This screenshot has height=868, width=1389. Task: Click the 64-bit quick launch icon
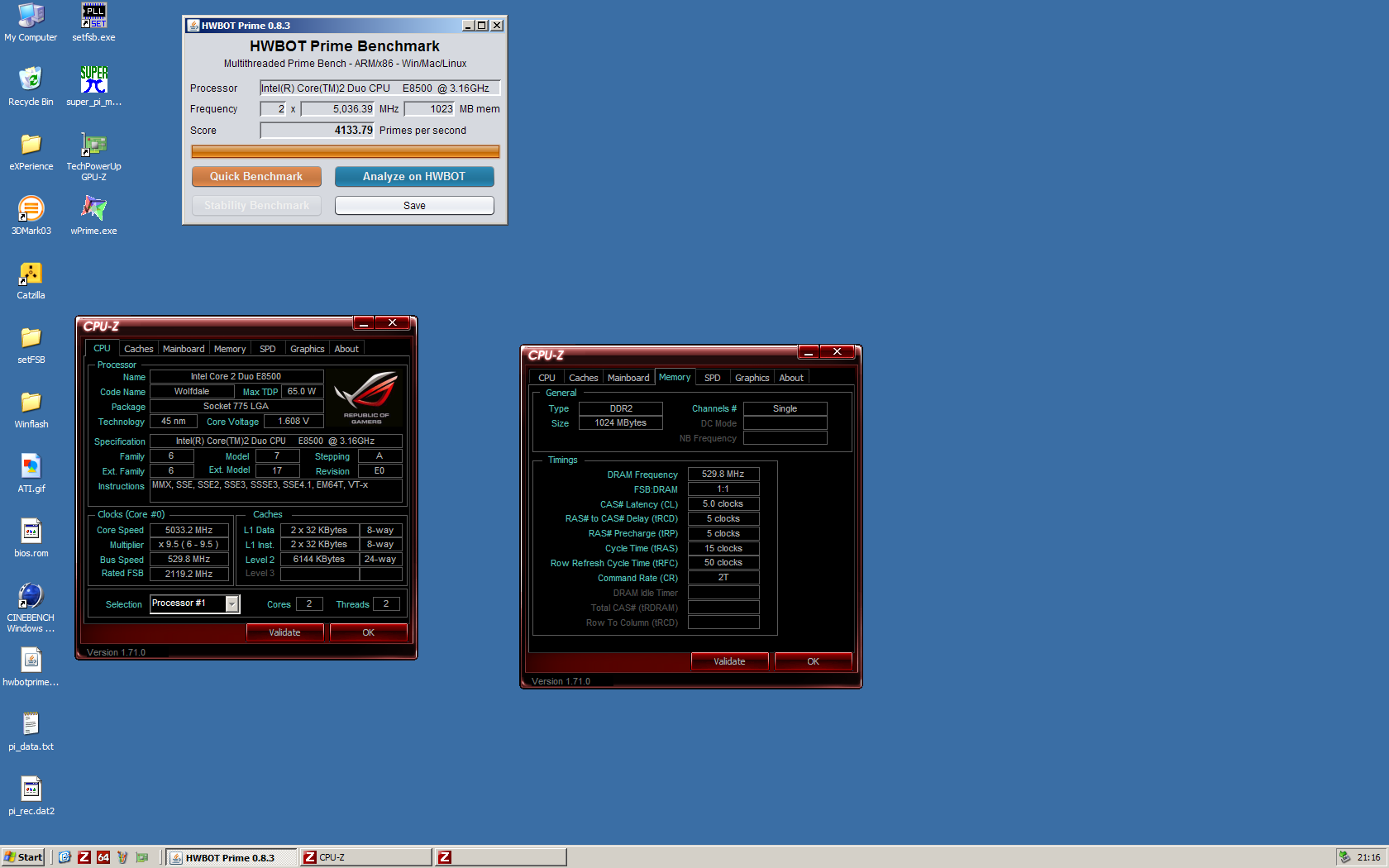point(103,857)
